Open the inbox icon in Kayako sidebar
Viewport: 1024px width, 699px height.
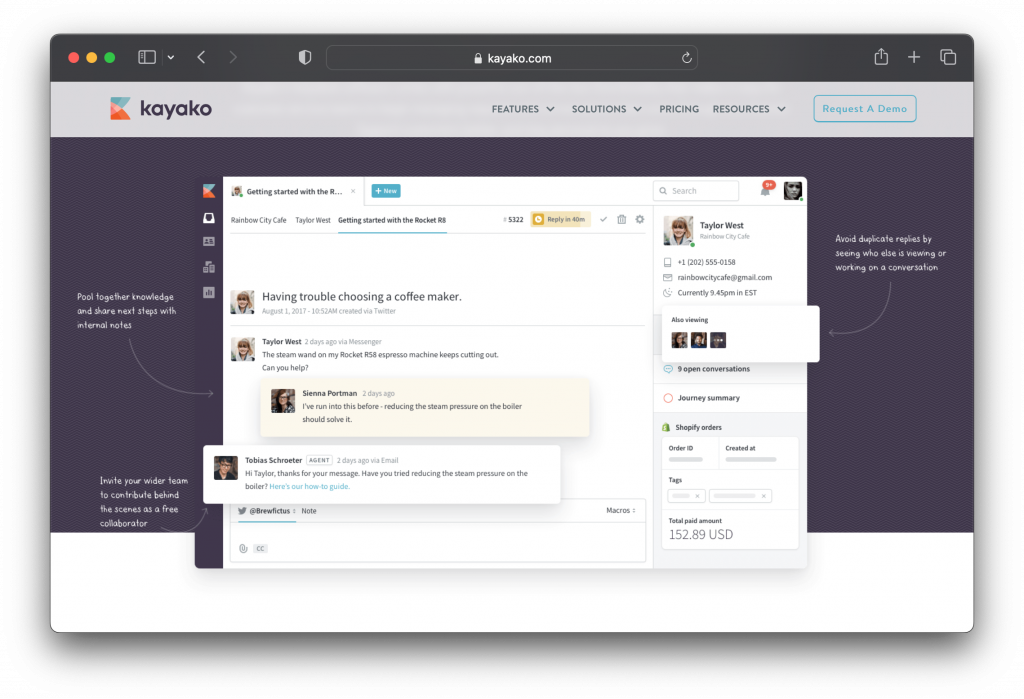(x=209, y=218)
